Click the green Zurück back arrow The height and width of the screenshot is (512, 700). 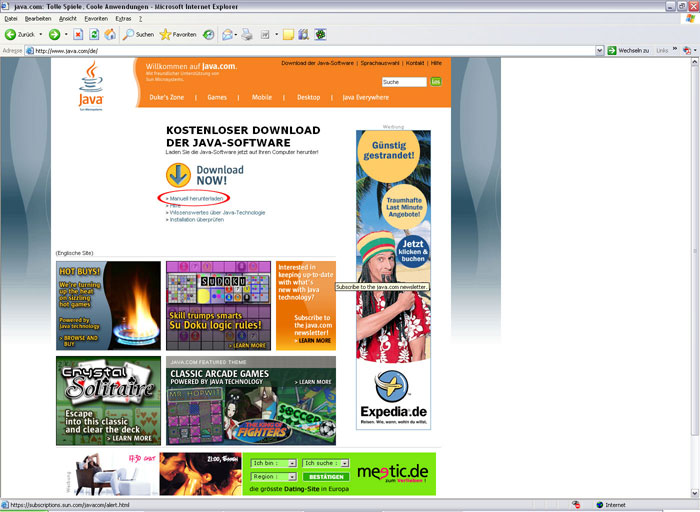coord(11,34)
